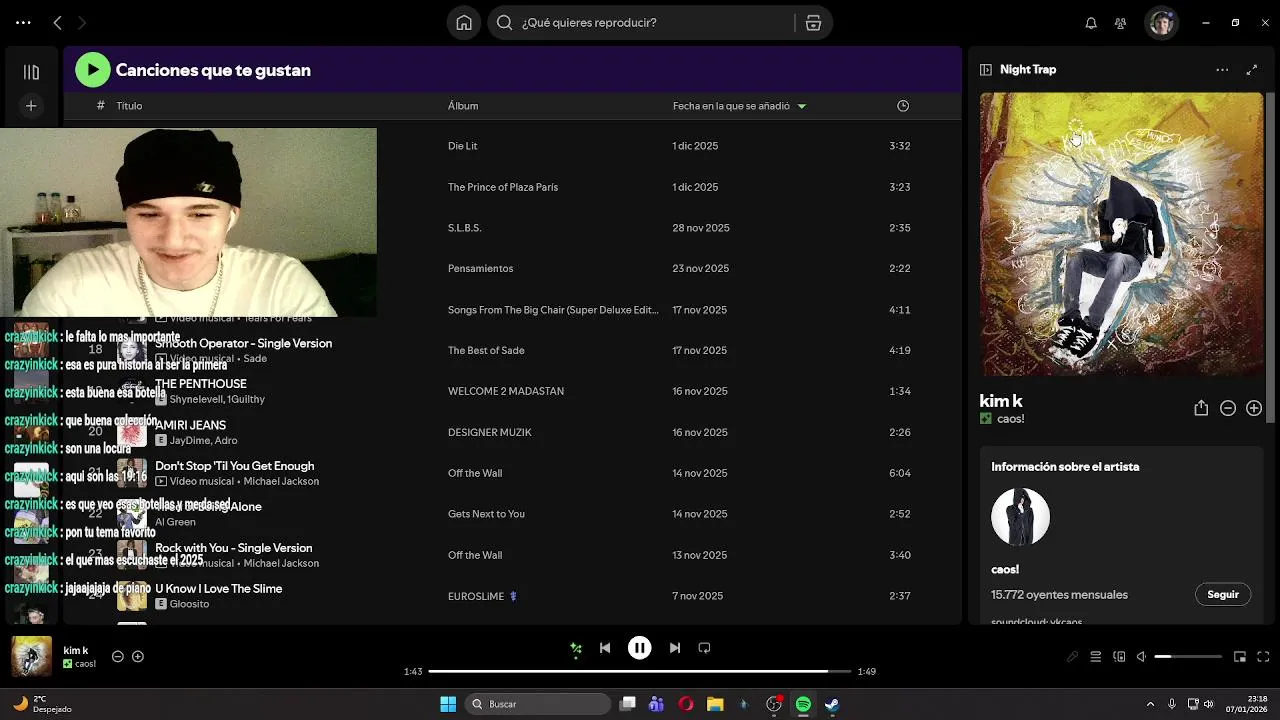Open now-playing thumbnail in bottom bar
The image size is (1280, 720).
pyautogui.click(x=31, y=657)
